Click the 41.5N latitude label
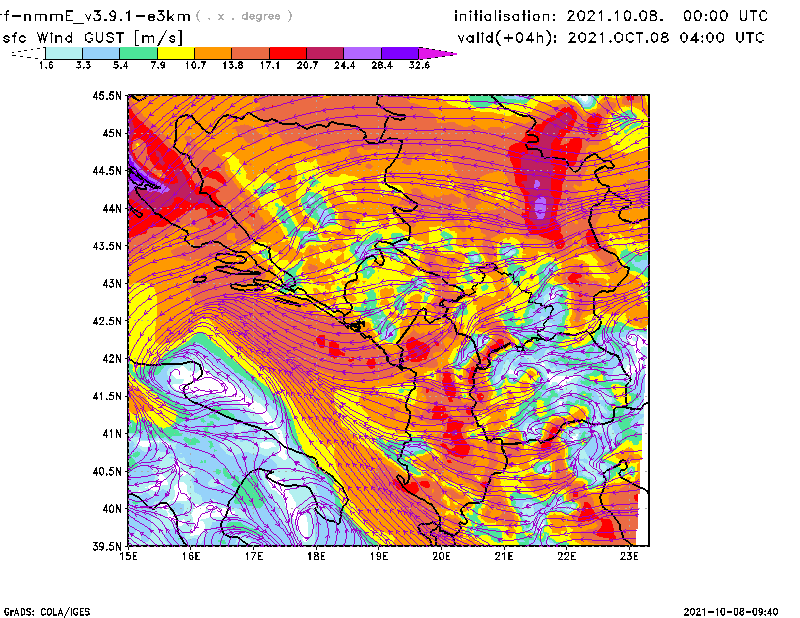This screenshot has height=618, width=800. click(x=107, y=396)
